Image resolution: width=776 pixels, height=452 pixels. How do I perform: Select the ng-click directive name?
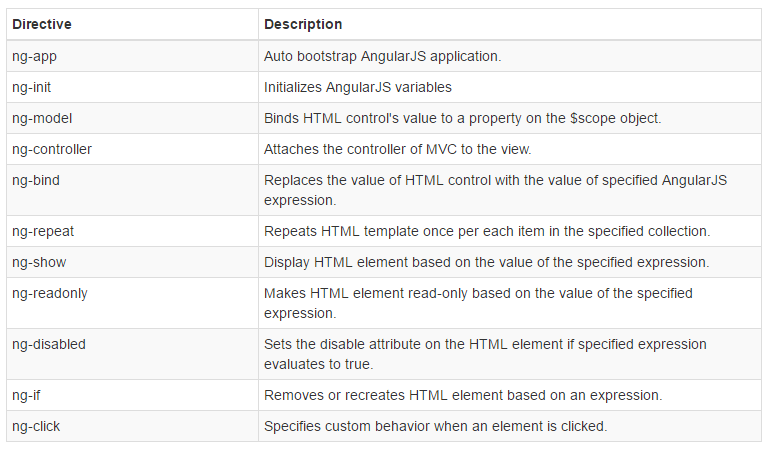pos(36,426)
